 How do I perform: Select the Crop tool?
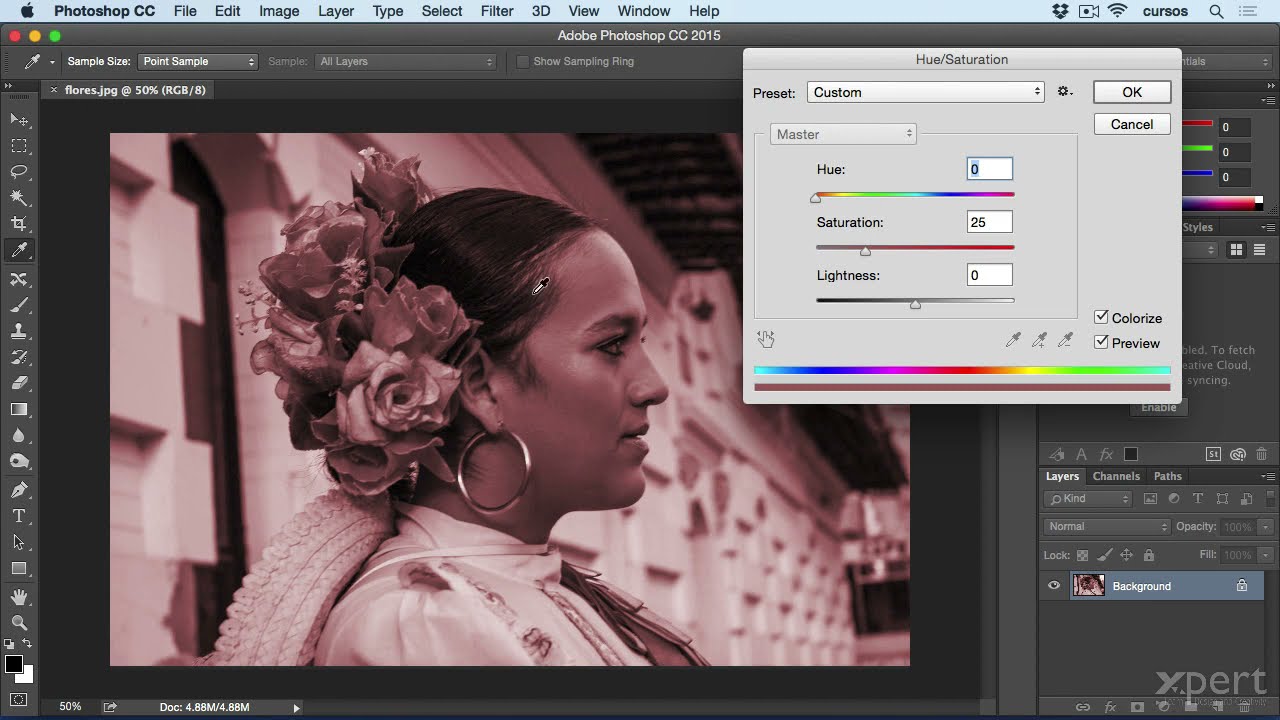coord(19,224)
